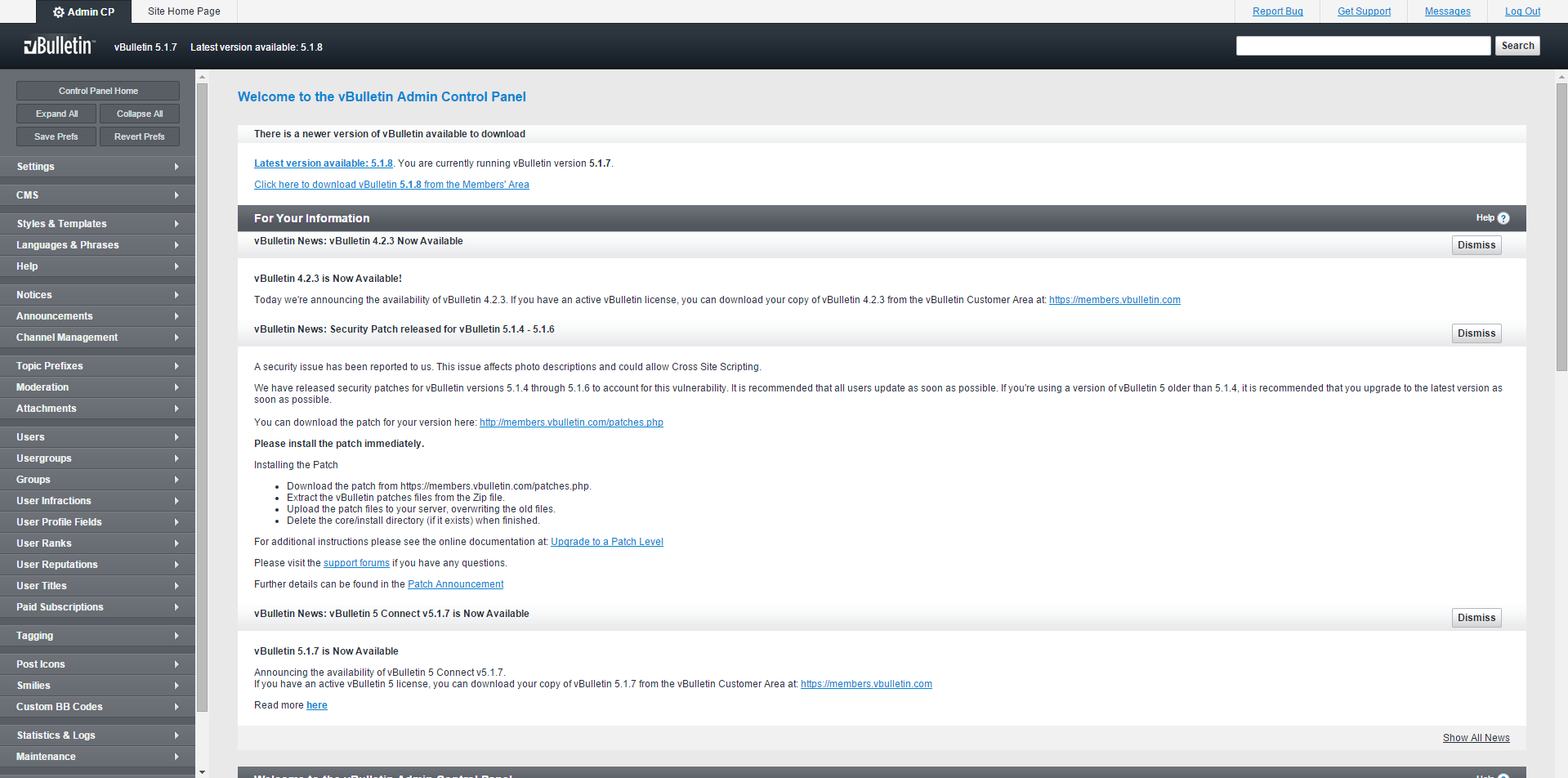Expand User Reputations section
Screen dimensions: 1568x778
97,565
